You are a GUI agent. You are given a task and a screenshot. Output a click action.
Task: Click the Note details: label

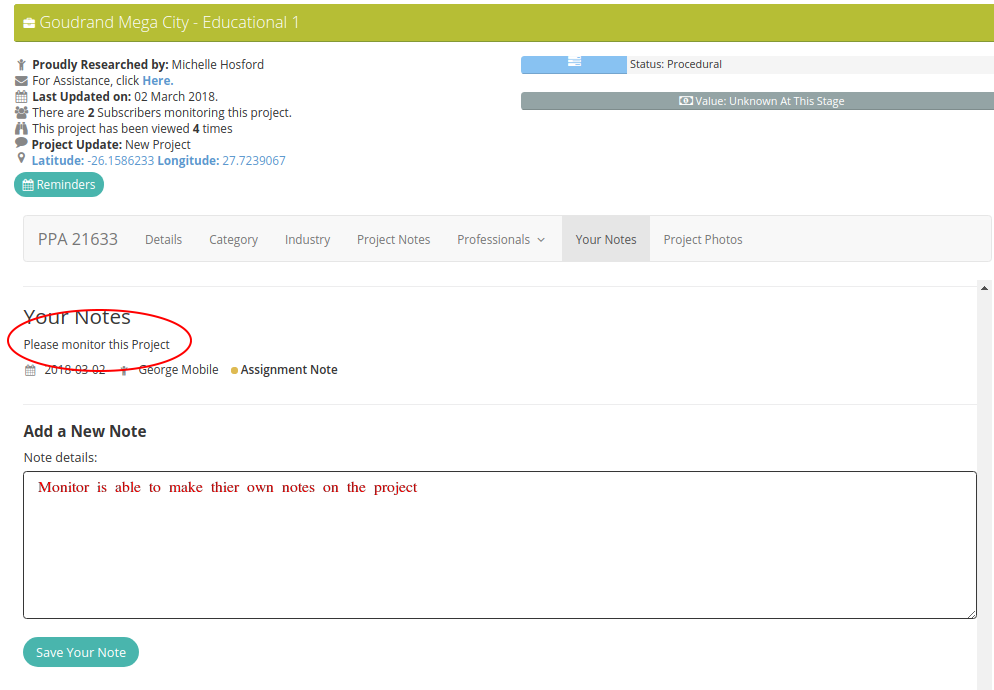point(60,457)
